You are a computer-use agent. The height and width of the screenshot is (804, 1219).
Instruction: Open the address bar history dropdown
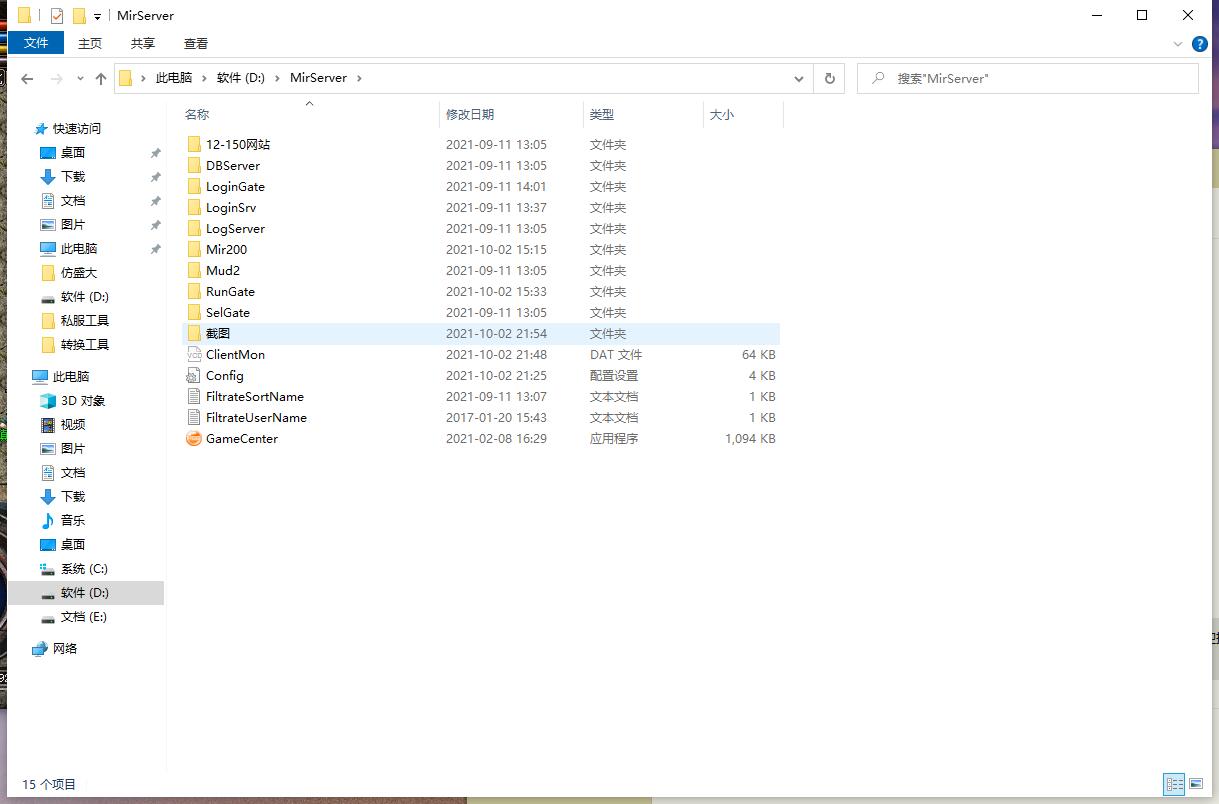798,78
